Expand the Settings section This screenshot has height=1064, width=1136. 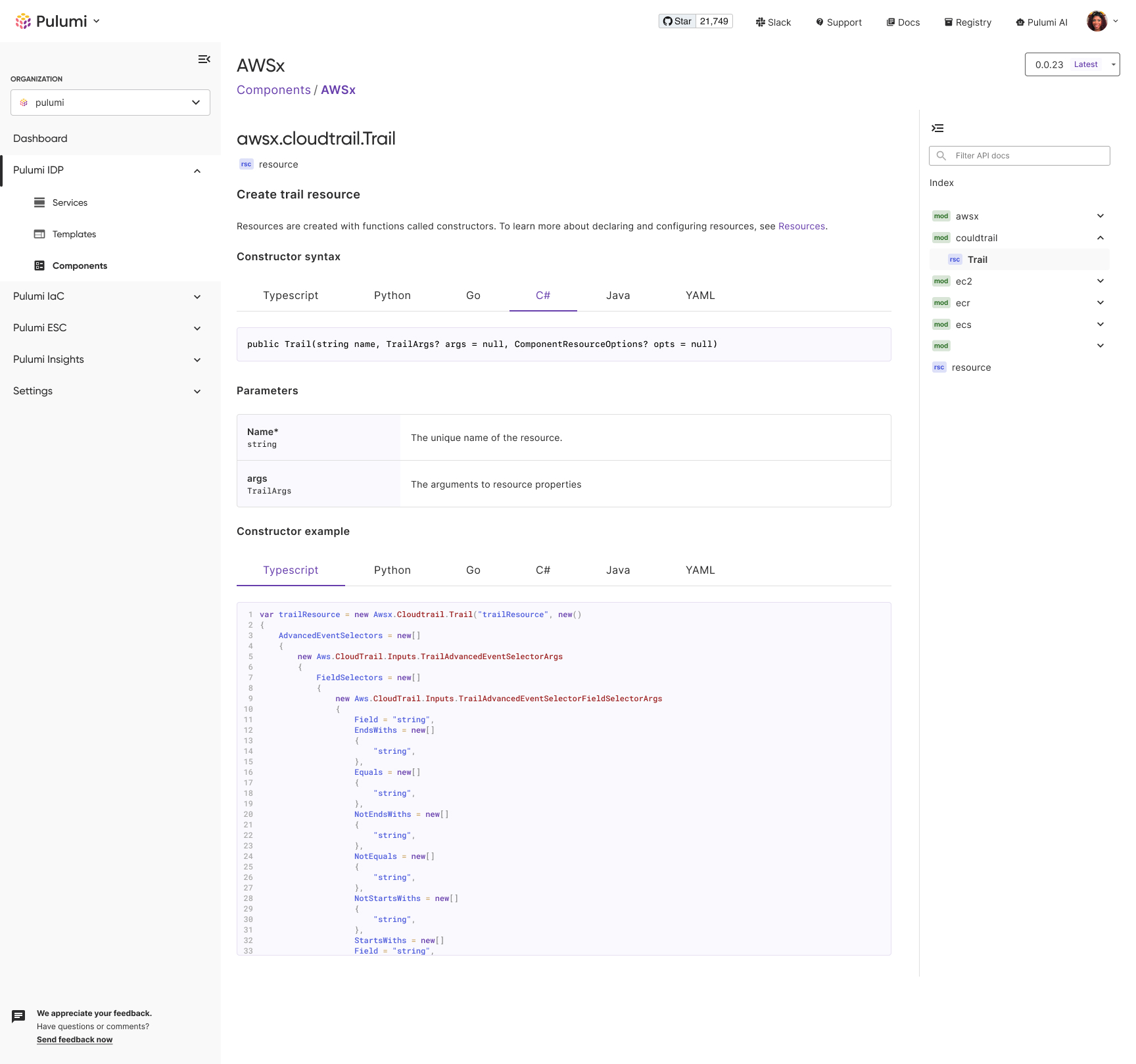(197, 392)
